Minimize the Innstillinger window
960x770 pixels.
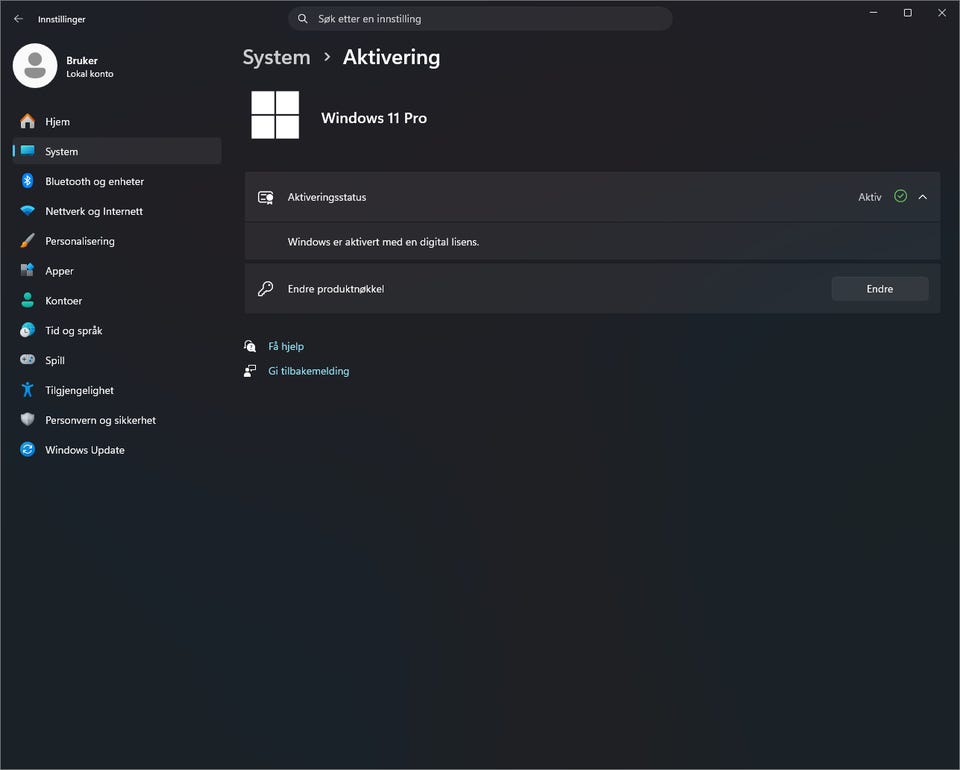point(874,13)
